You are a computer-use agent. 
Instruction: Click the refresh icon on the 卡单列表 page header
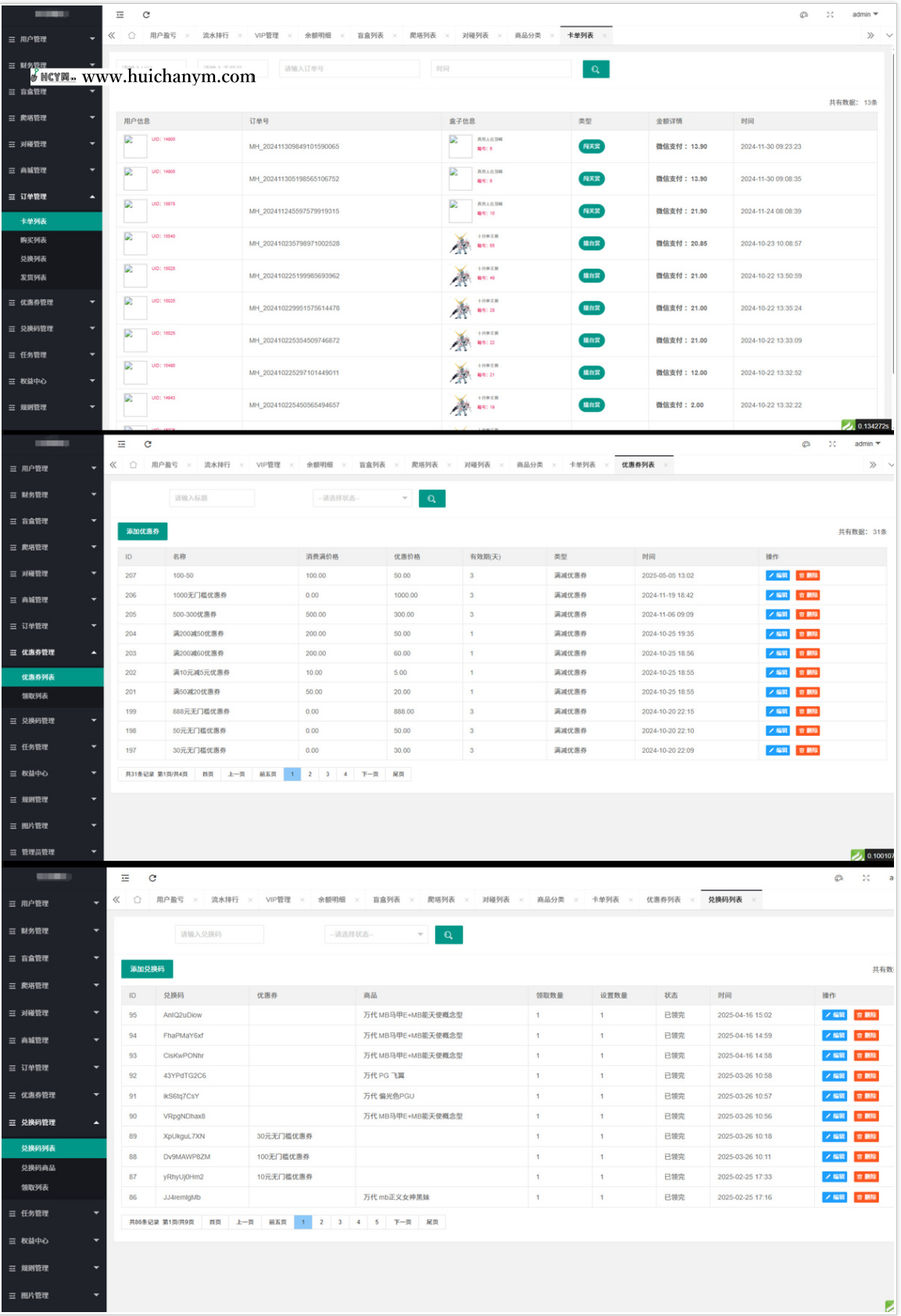(x=146, y=15)
